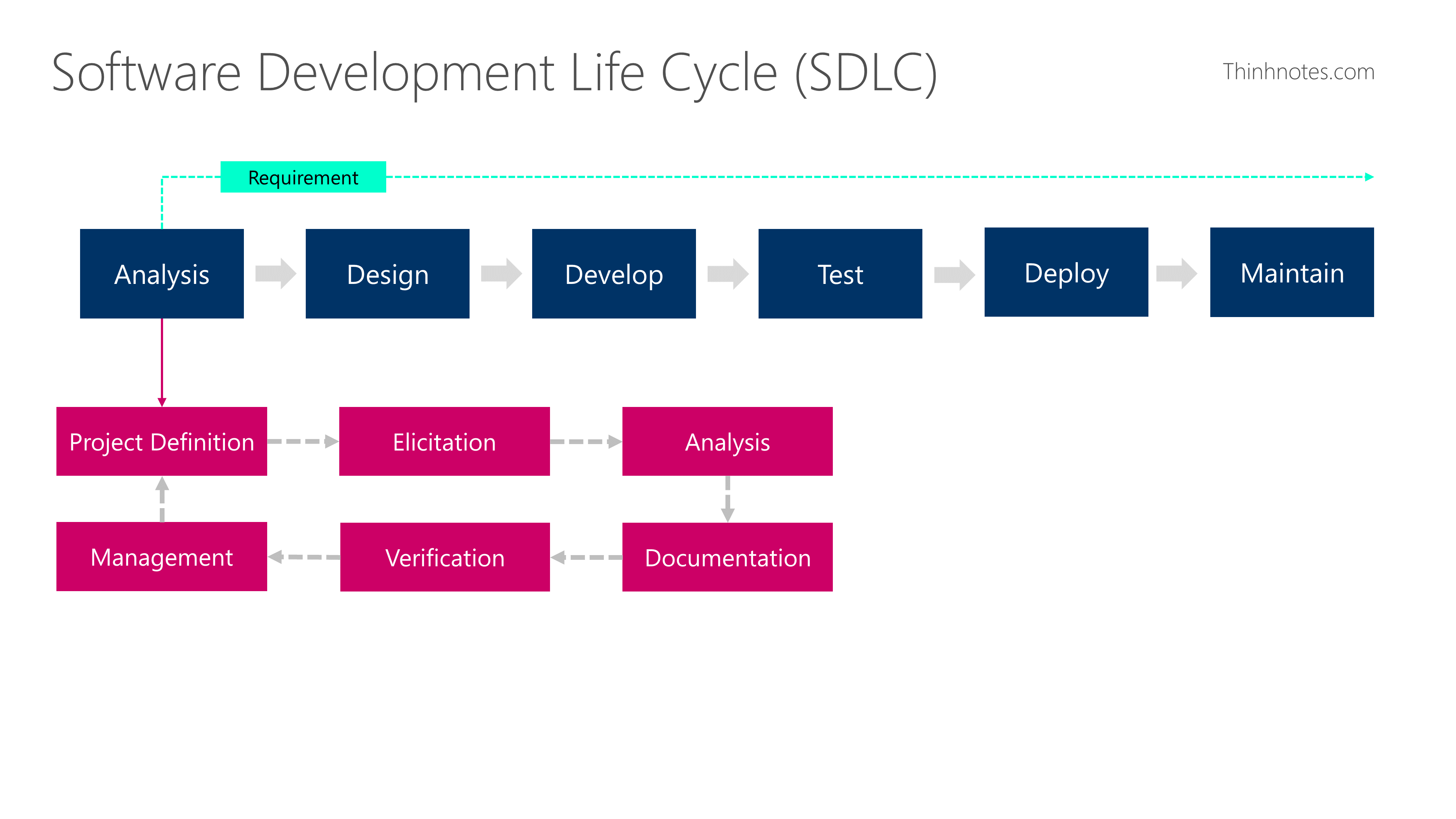Select the Verification box
The height and width of the screenshot is (819, 1456).
click(445, 557)
